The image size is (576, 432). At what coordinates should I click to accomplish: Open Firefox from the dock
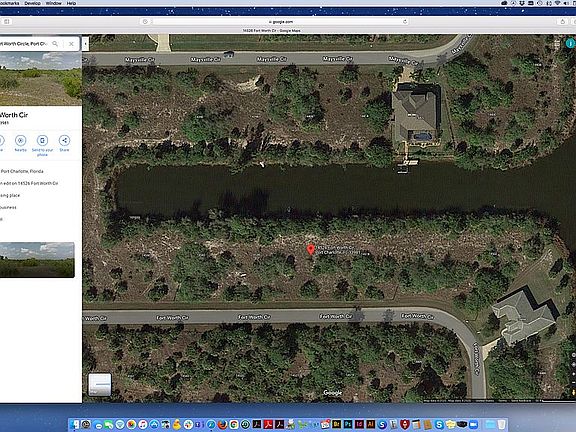click(222, 424)
